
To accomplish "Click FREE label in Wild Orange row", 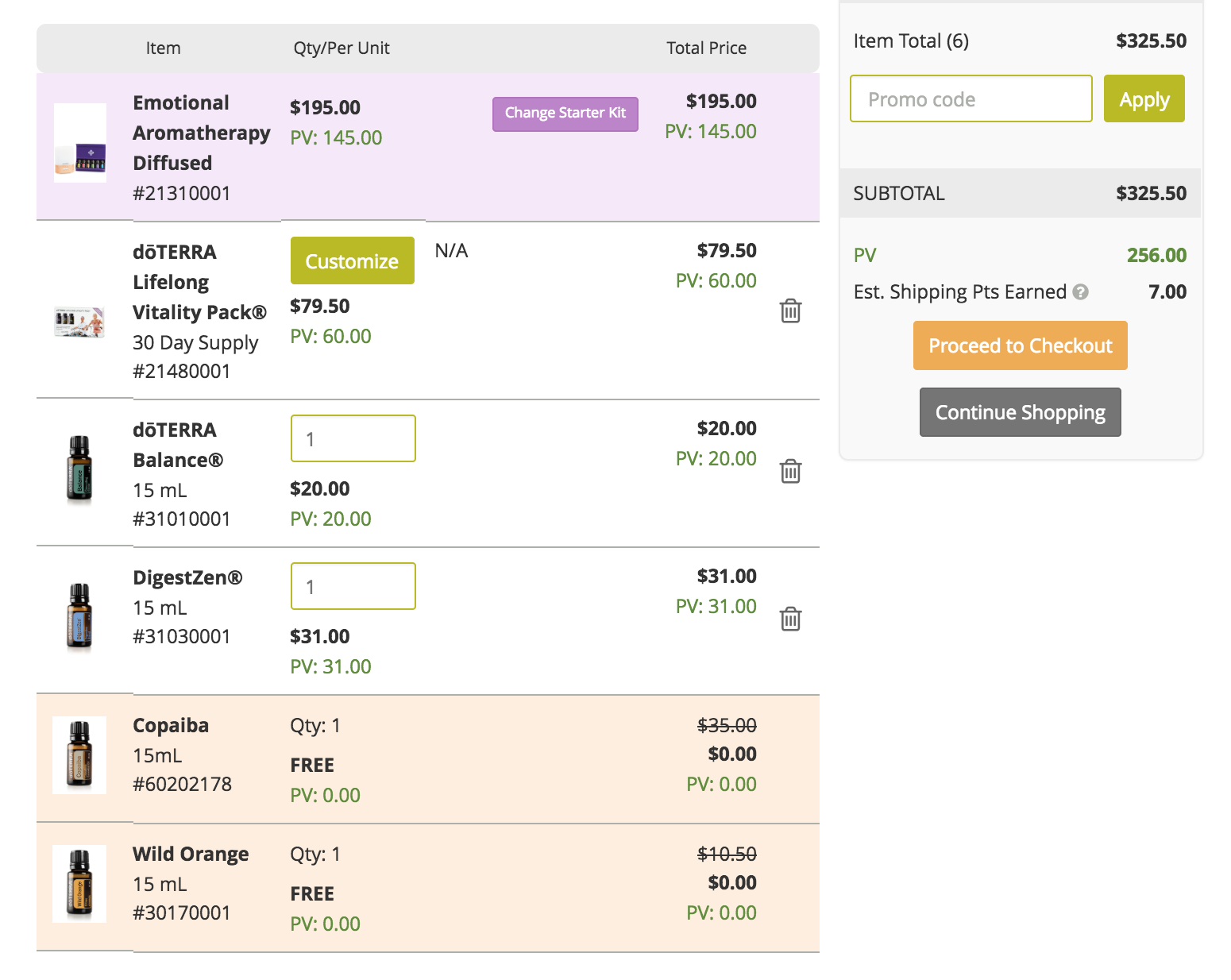I will [x=312, y=893].
